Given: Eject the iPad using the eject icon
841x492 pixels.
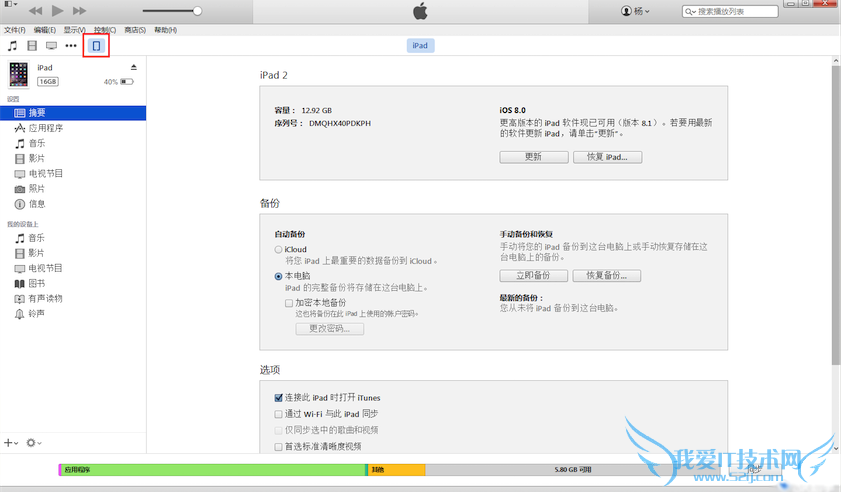Looking at the screenshot, I should coord(134,67).
